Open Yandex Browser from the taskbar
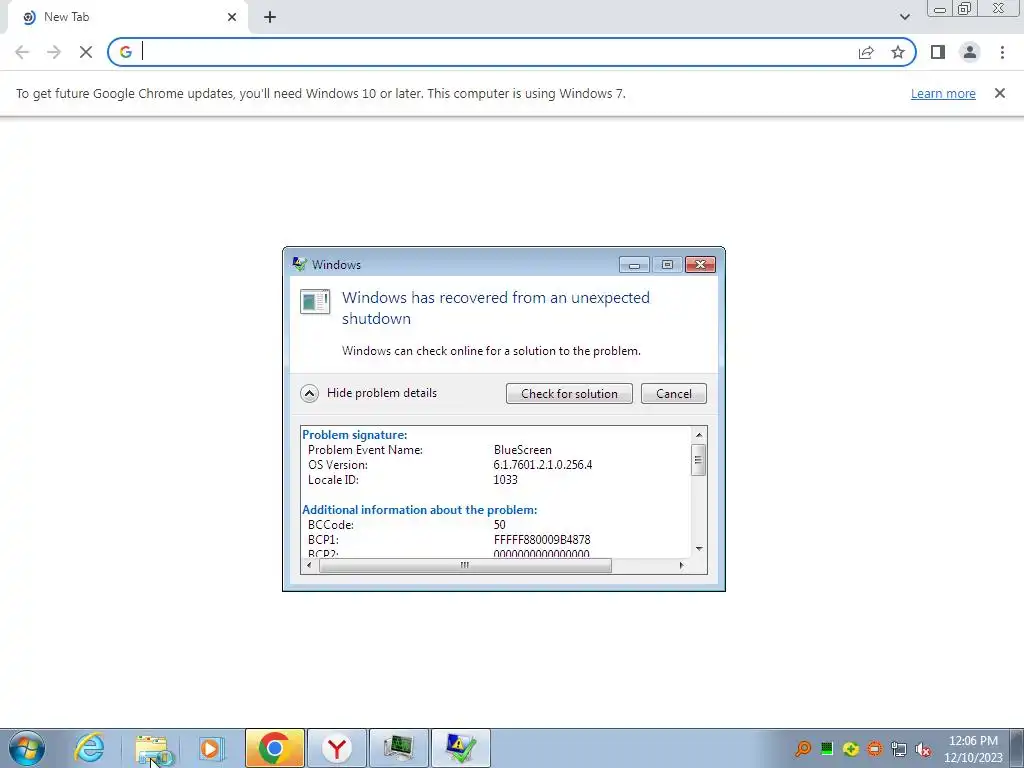The width and height of the screenshot is (1024, 768). [x=337, y=748]
